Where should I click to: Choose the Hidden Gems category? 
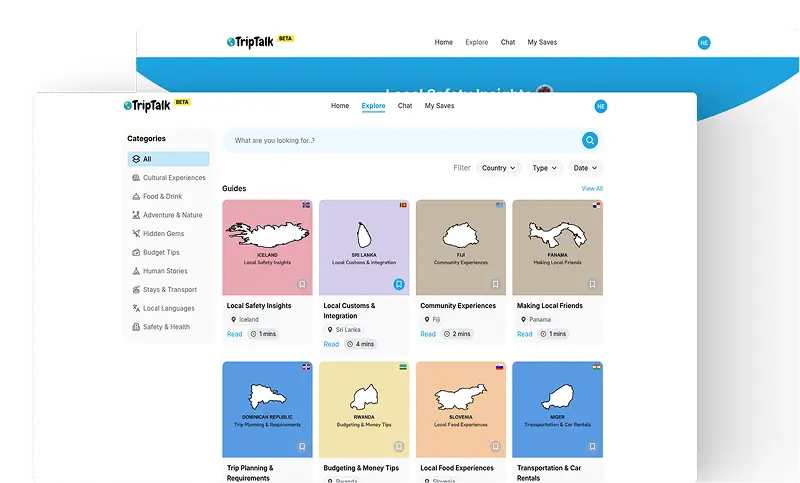pos(162,234)
